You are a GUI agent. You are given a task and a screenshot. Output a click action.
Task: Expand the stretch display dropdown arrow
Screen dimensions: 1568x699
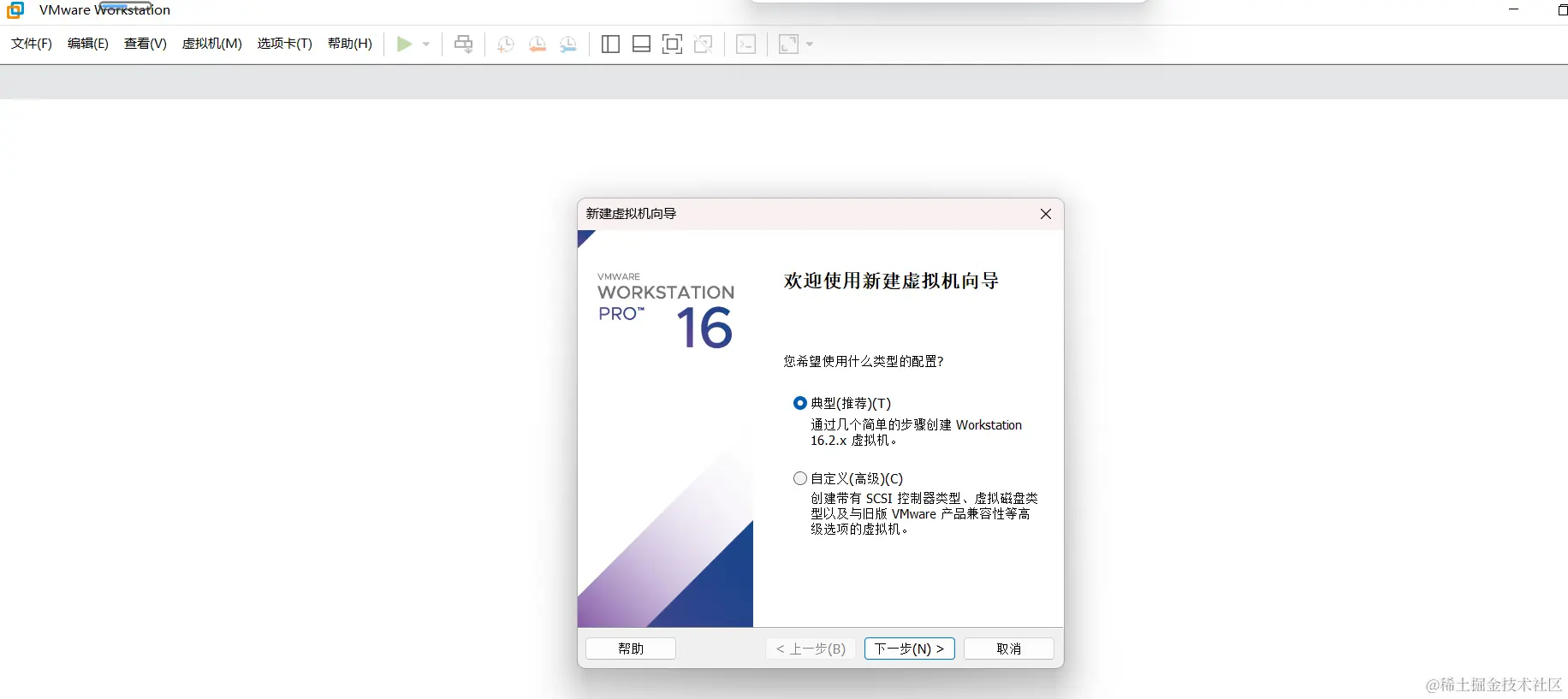[x=810, y=44]
